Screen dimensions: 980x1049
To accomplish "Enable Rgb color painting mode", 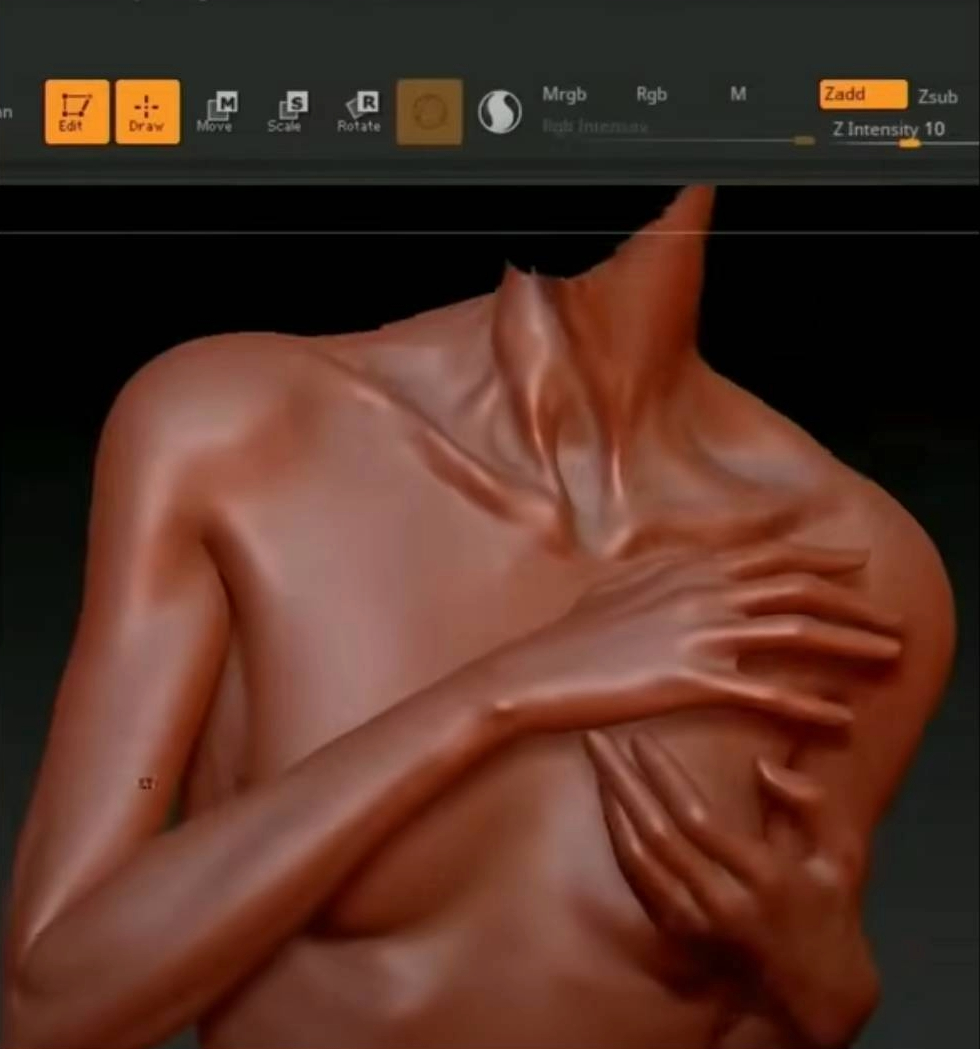I will pos(651,94).
